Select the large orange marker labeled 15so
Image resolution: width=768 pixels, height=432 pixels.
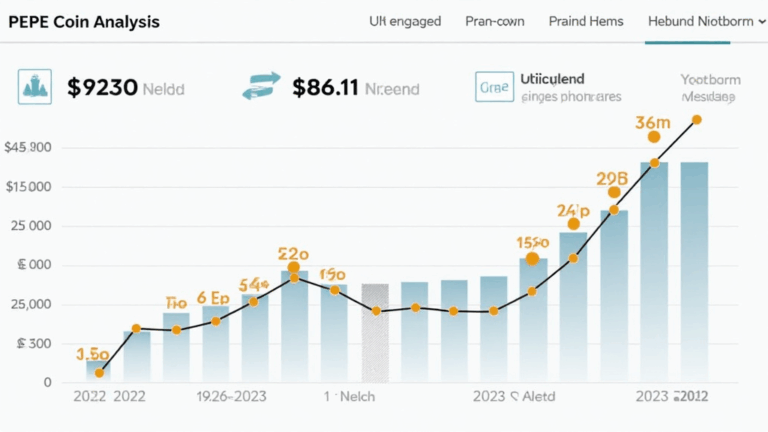pyautogui.click(x=531, y=259)
